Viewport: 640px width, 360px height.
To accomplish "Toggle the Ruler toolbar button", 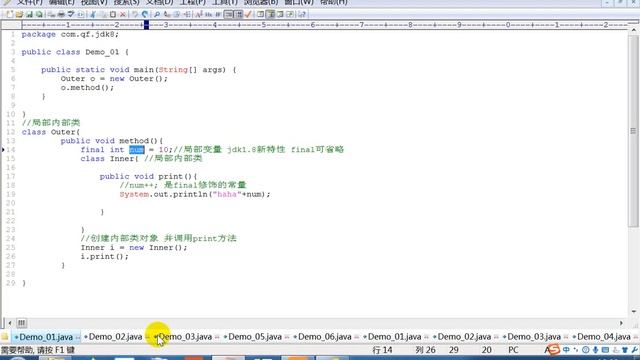I will click(x=239, y=14).
